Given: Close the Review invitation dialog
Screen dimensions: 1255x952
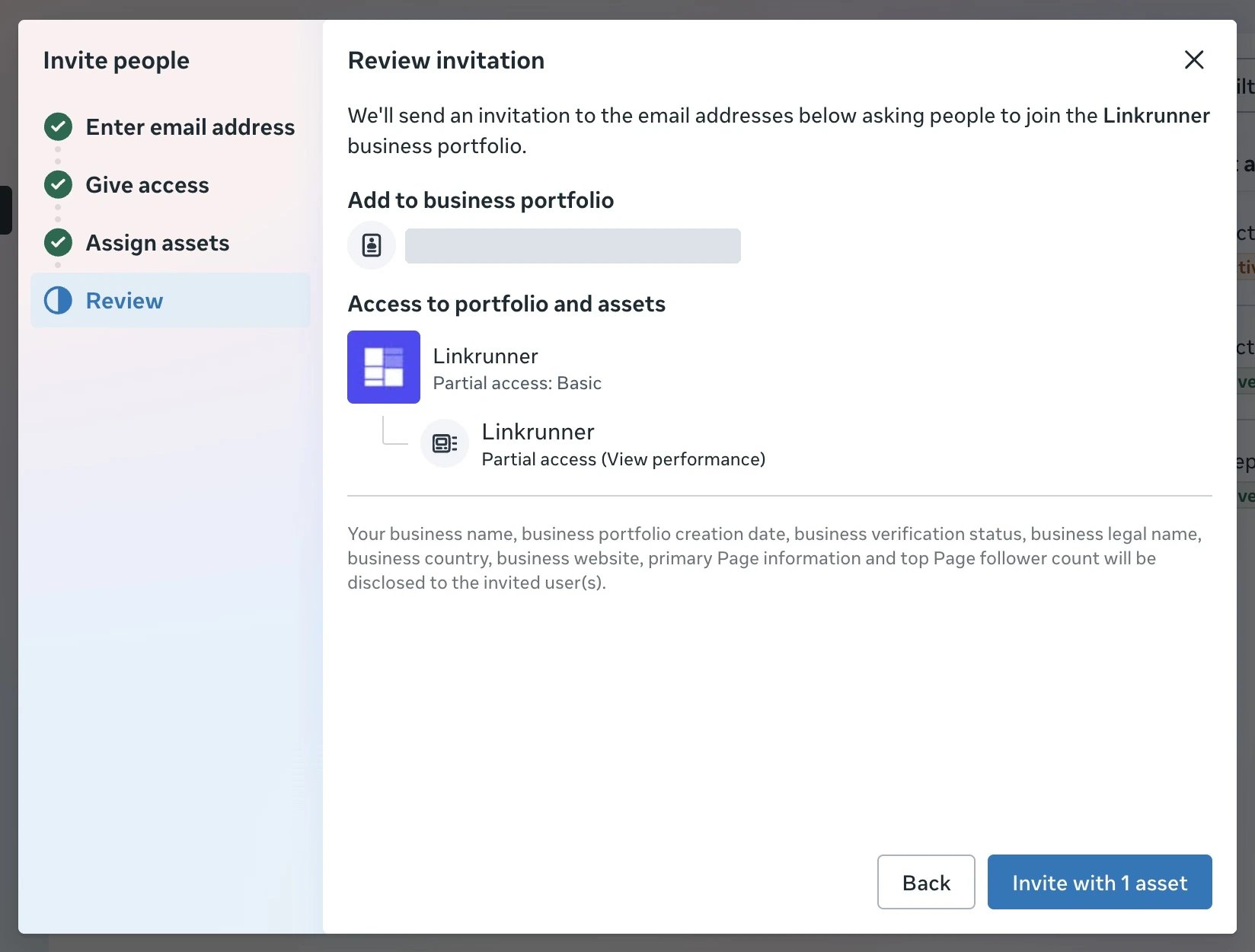Looking at the screenshot, I should (x=1194, y=59).
